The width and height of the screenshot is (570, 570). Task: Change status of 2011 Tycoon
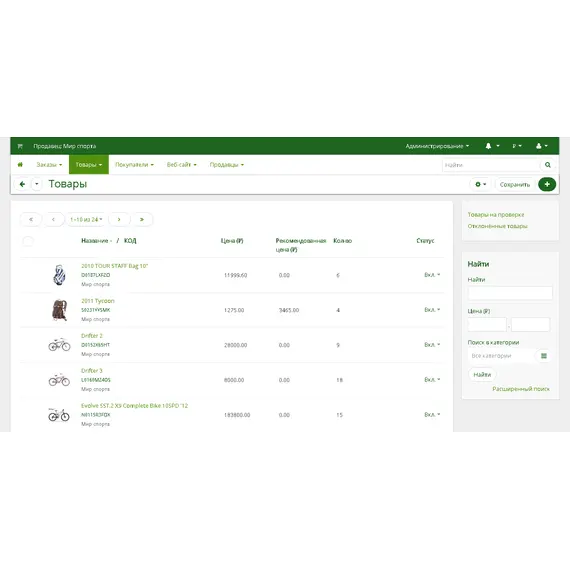coord(432,310)
